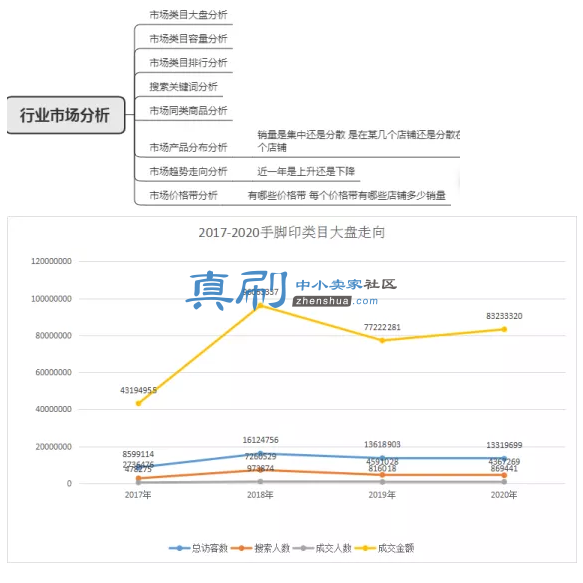Click the 市场趋势走向分析 node
This screenshot has width=583, height=583.
point(188,171)
